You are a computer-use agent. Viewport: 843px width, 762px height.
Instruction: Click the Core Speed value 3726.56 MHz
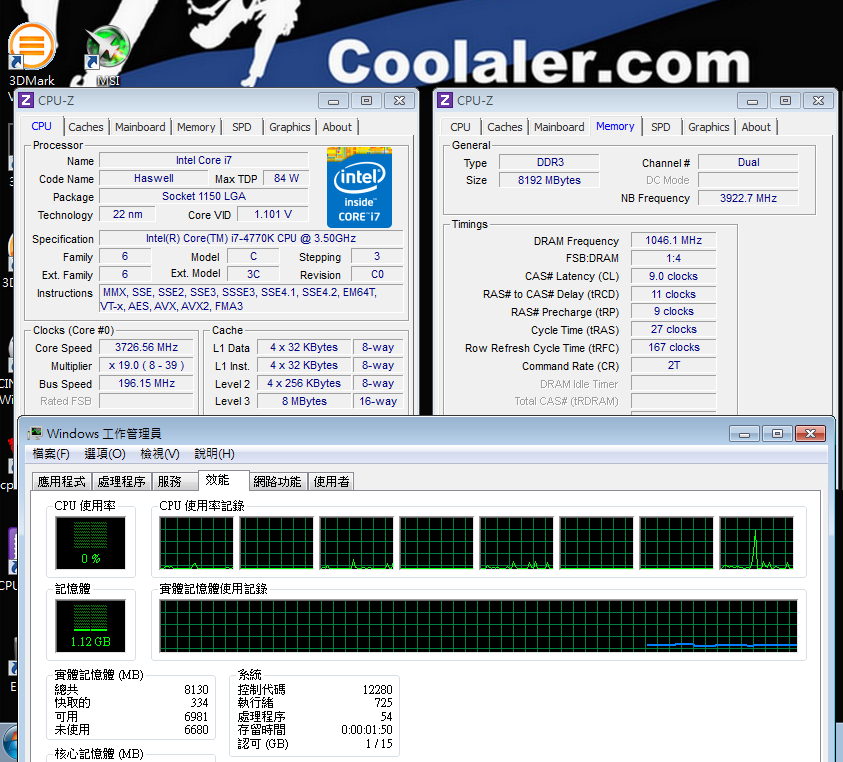146,347
